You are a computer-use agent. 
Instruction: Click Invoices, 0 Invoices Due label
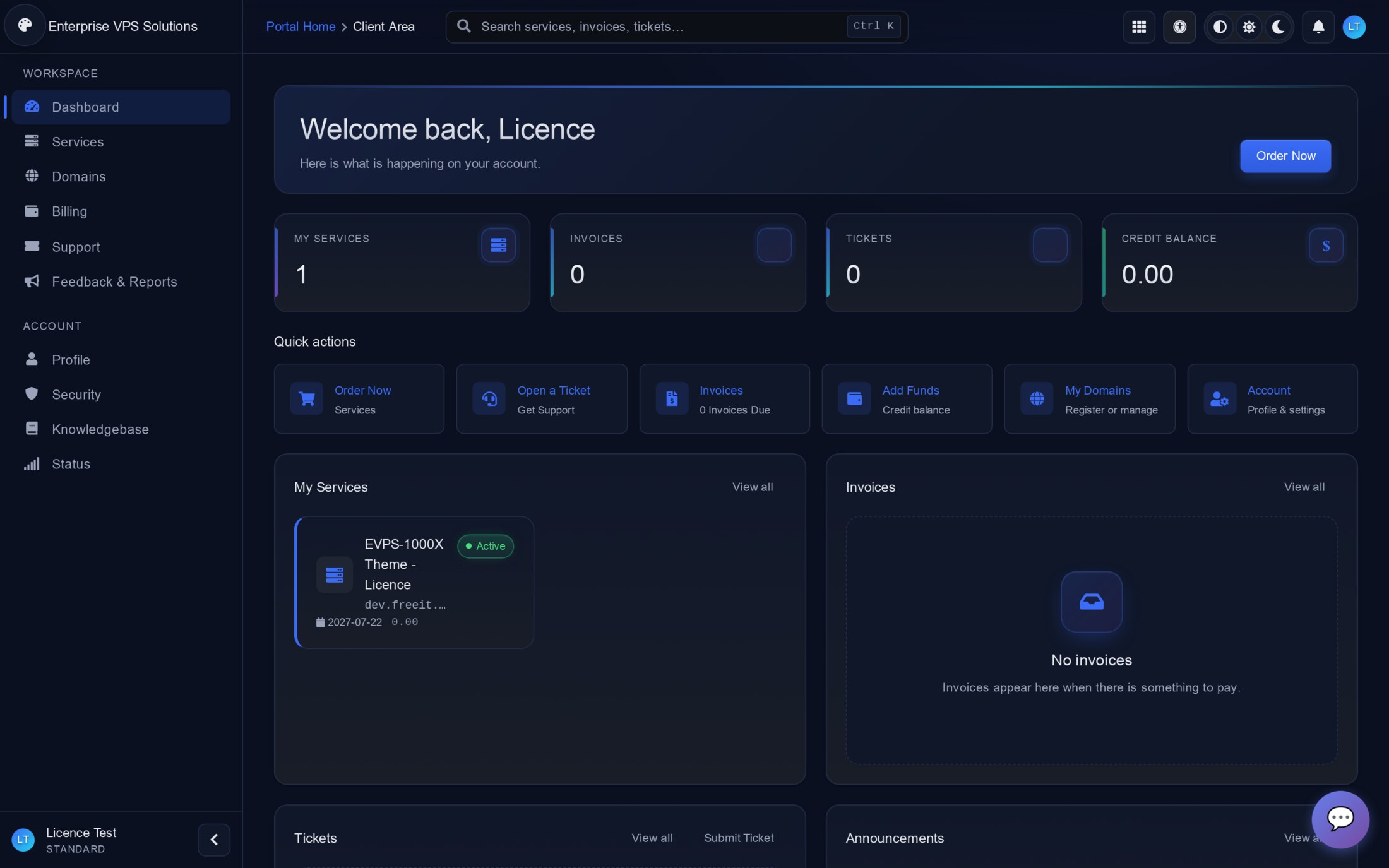(x=735, y=400)
